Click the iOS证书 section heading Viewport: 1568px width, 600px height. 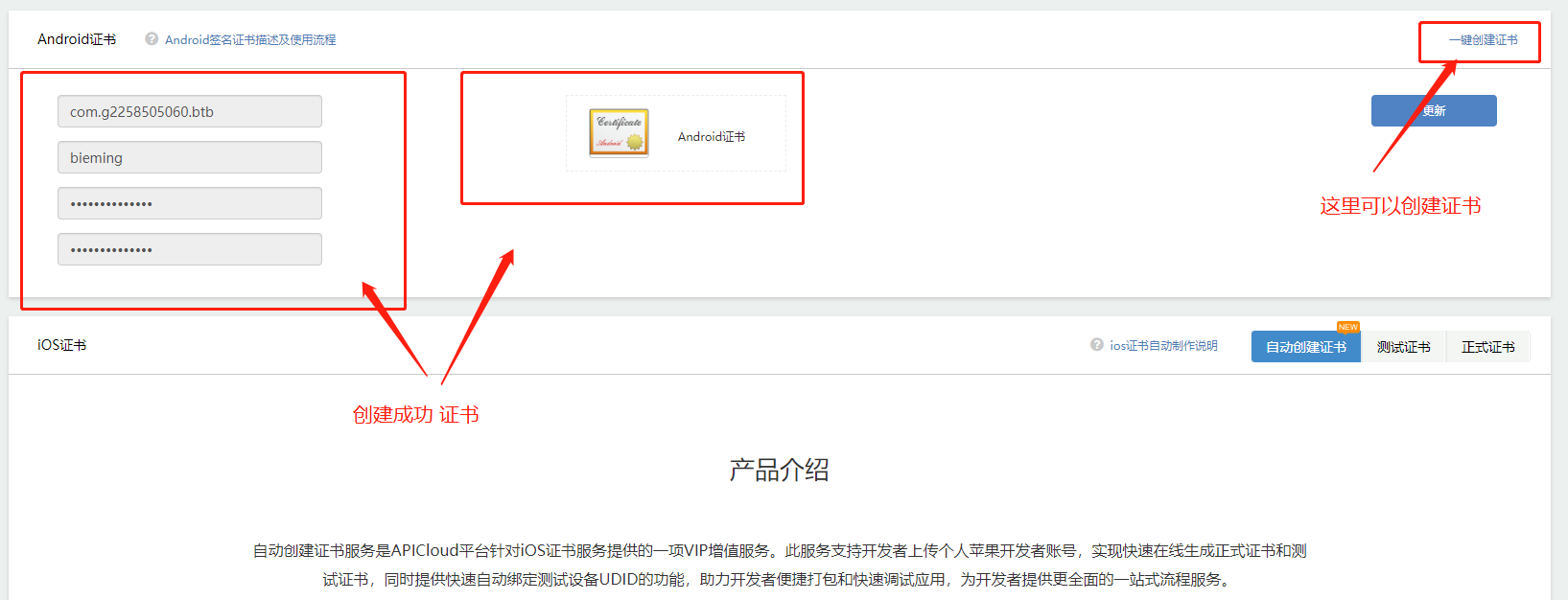[x=62, y=345]
